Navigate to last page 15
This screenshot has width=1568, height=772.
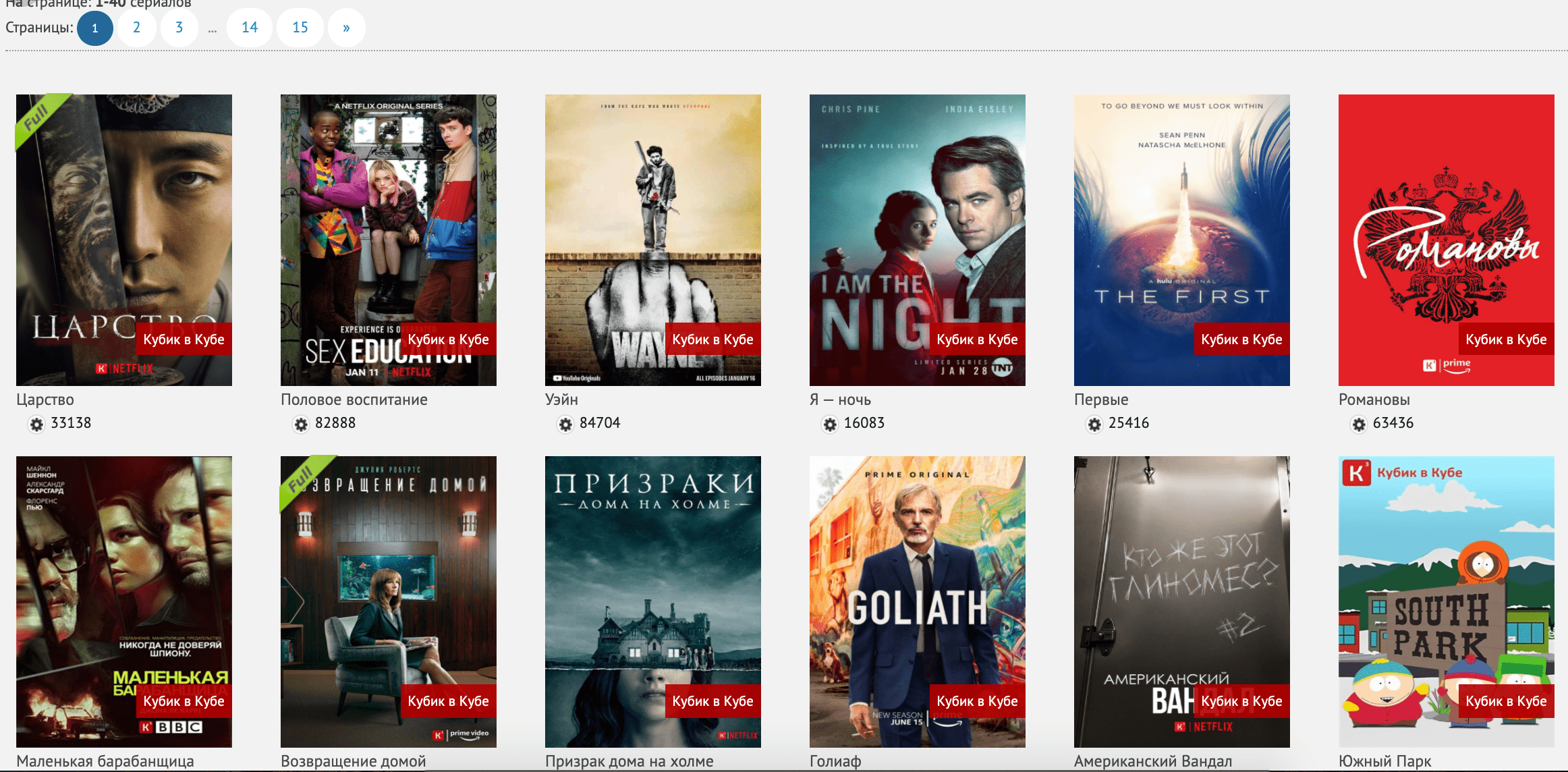pyautogui.click(x=300, y=28)
